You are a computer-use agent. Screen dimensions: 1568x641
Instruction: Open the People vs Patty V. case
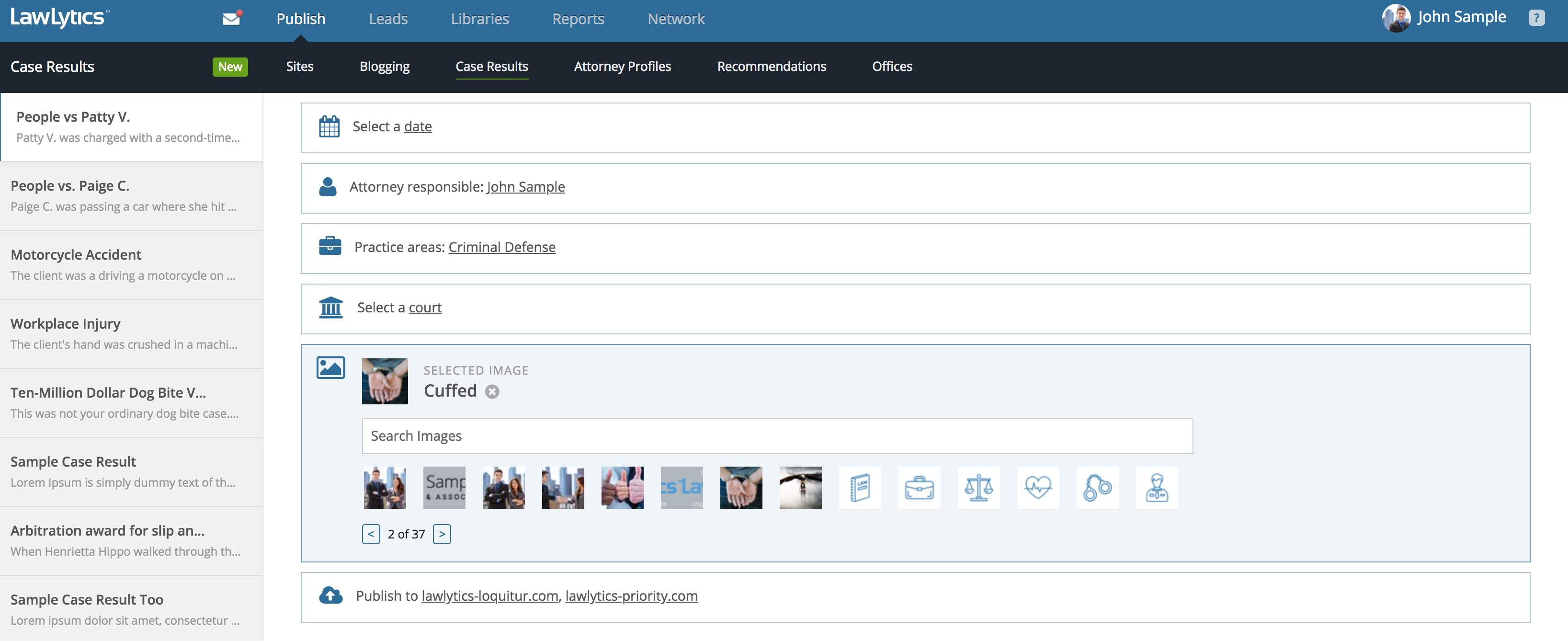[x=132, y=126]
